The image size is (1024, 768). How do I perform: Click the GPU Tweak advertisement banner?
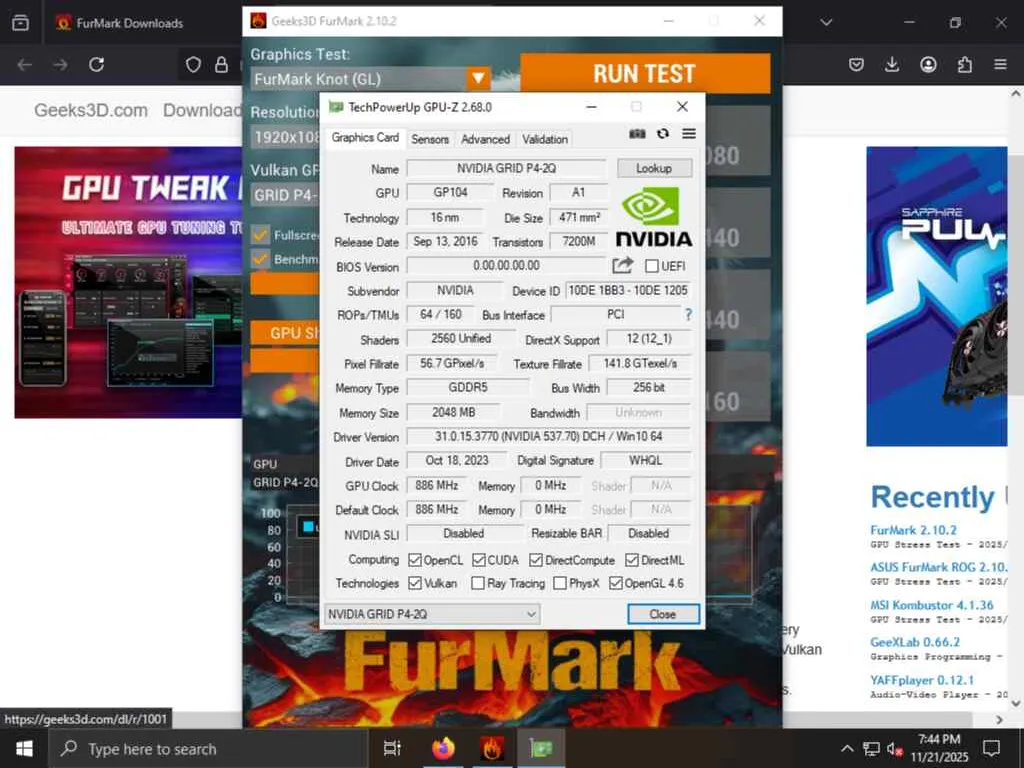[128, 281]
